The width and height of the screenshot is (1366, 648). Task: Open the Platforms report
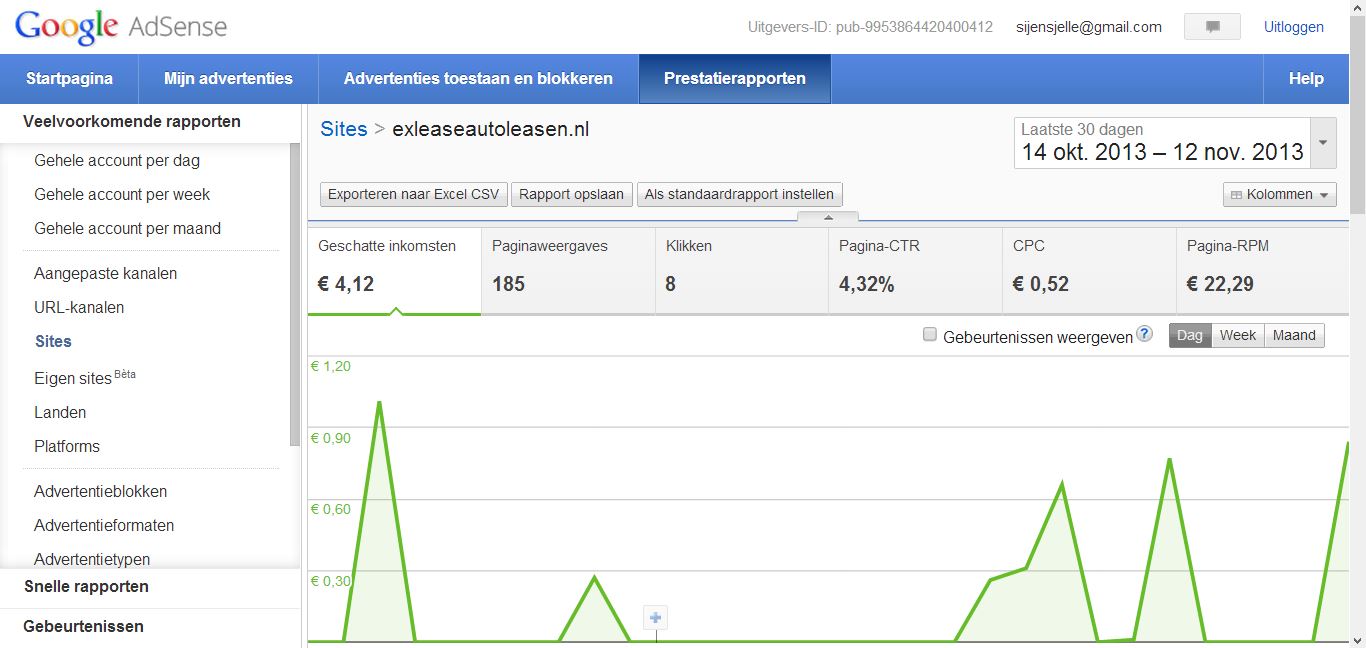click(67, 446)
